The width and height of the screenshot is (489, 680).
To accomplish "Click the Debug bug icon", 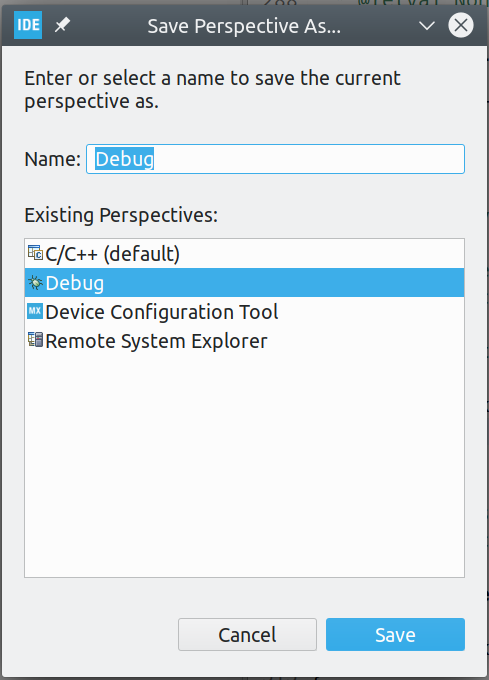I will pyautogui.click(x=35, y=283).
